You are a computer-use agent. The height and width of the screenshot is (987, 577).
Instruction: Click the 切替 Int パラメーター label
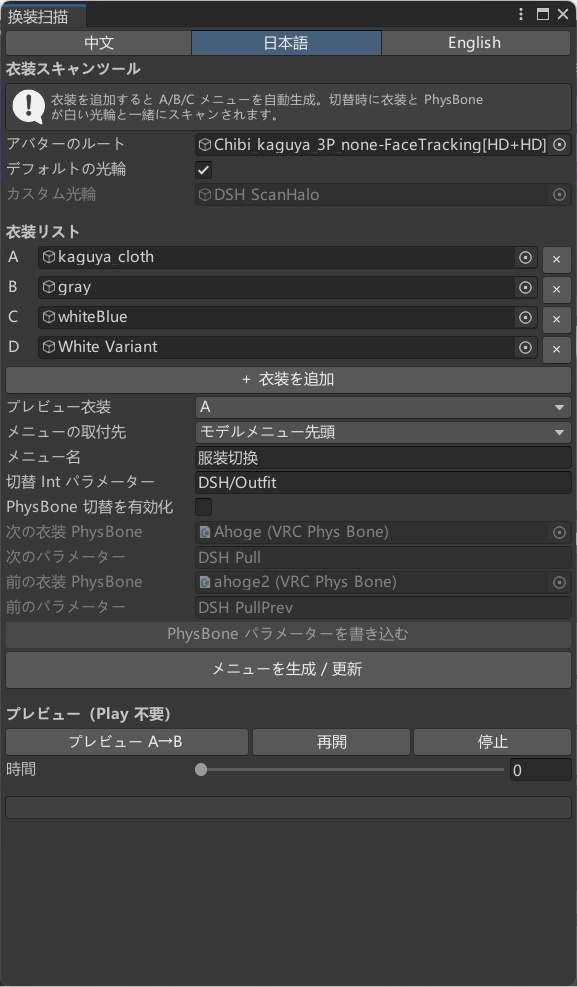[80, 482]
